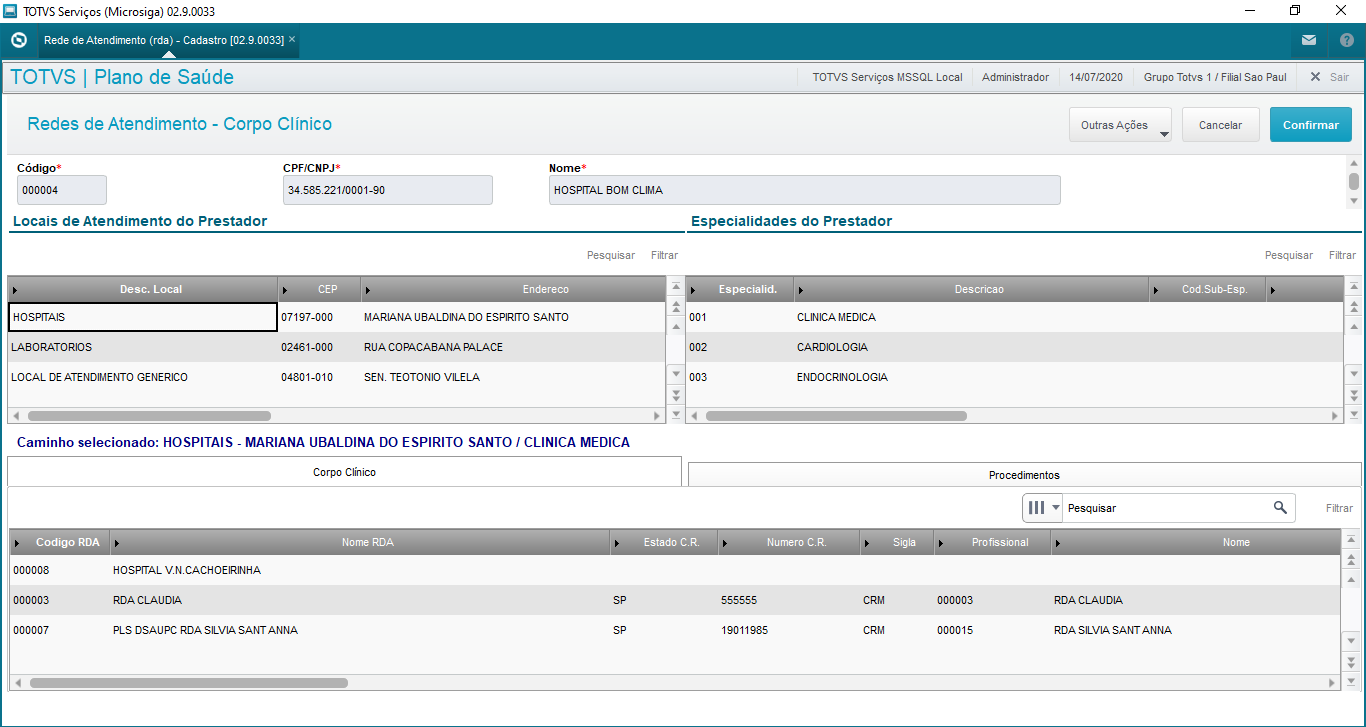1366x727 pixels.
Task: Move up one row in Locais de Atendimento grid
Action: [675, 326]
